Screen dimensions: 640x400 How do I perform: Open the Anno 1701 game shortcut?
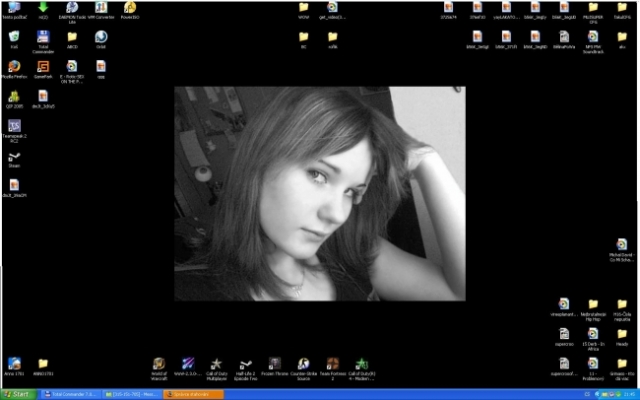[14, 366]
